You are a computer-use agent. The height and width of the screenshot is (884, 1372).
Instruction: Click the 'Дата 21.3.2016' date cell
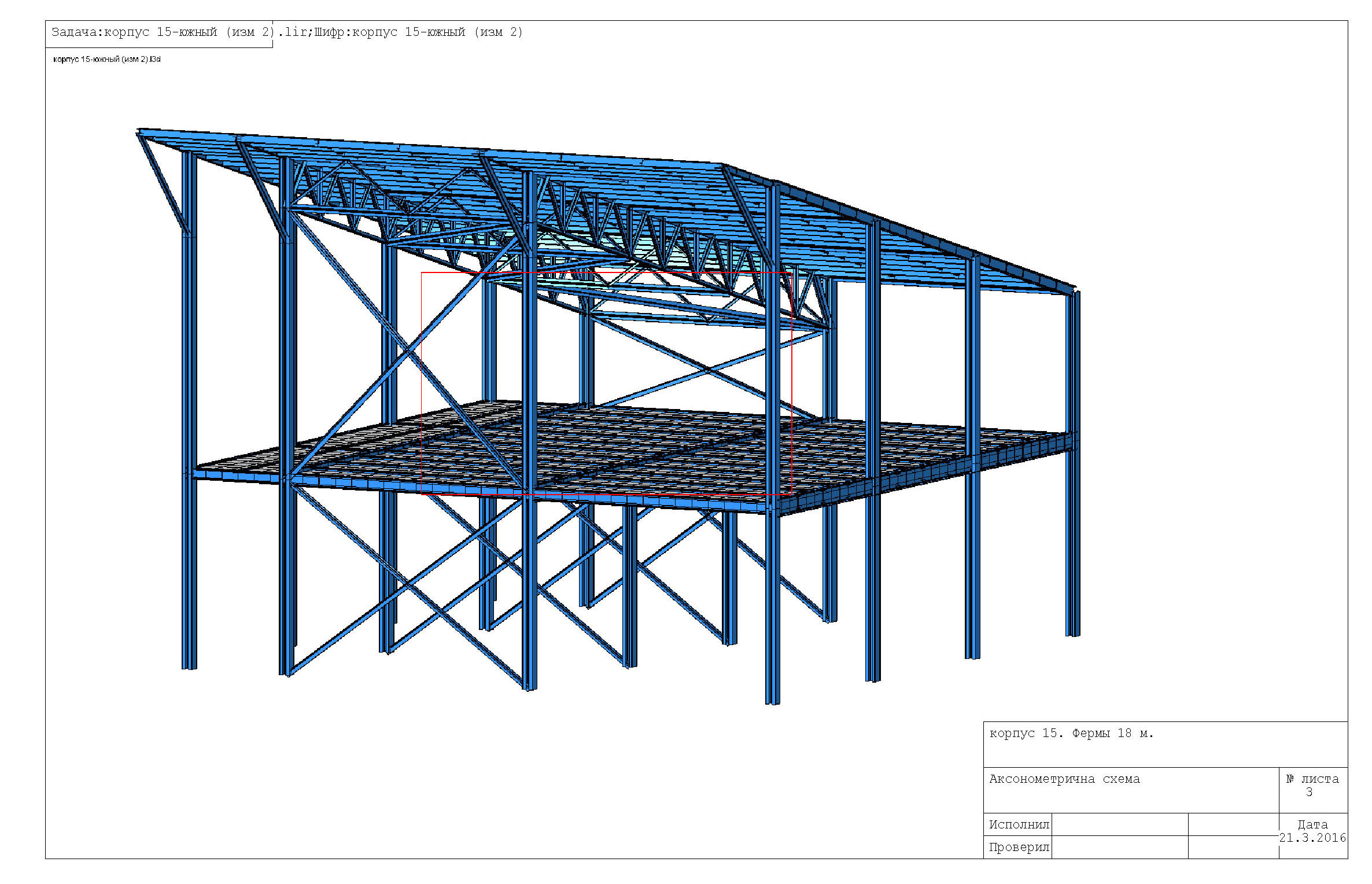[1312, 831]
